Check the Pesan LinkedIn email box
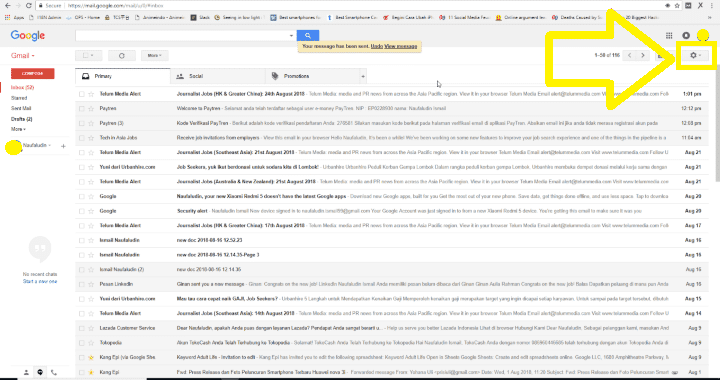720x380 pixels. coord(81,284)
